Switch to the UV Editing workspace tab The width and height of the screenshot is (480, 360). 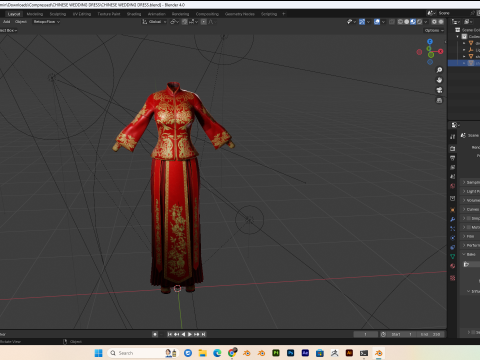pos(82,14)
